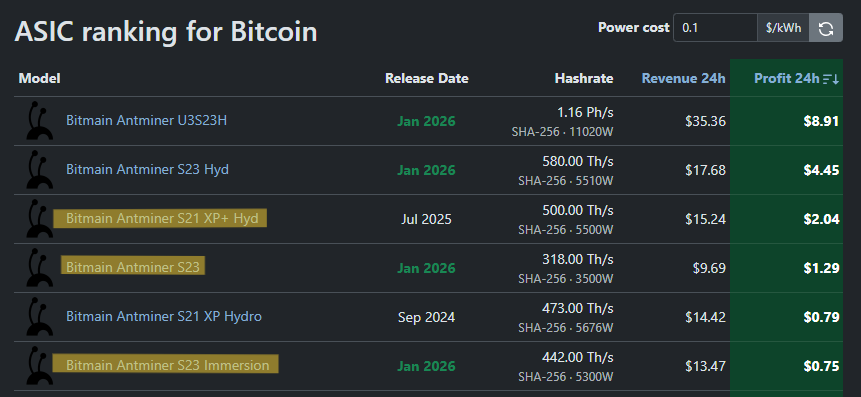Viewport: 861px width, 397px height.
Task: Click the $1.29 profit value
Action: [x=821, y=268]
